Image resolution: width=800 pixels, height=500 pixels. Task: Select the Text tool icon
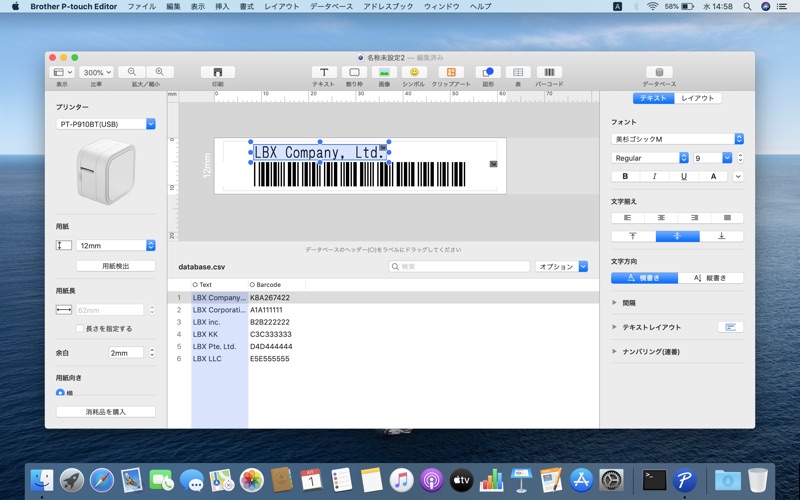point(324,72)
